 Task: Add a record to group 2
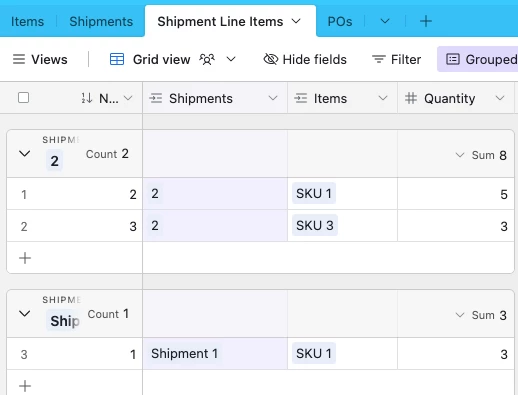[25, 258]
